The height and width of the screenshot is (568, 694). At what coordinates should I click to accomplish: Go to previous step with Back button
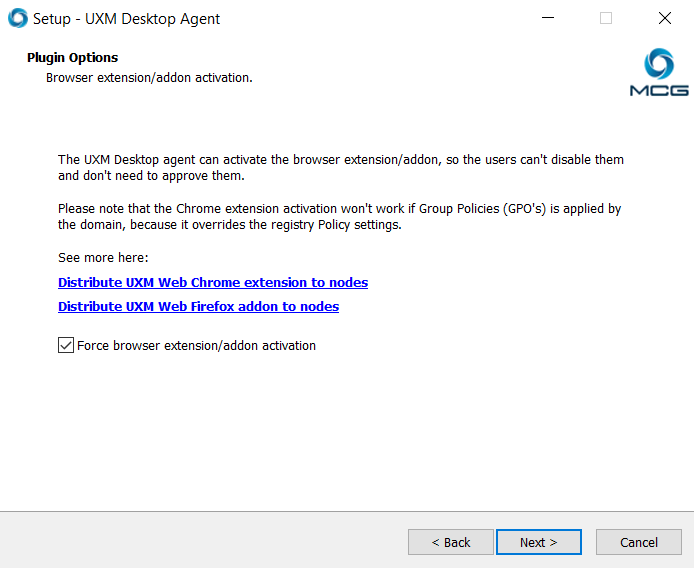coord(450,542)
